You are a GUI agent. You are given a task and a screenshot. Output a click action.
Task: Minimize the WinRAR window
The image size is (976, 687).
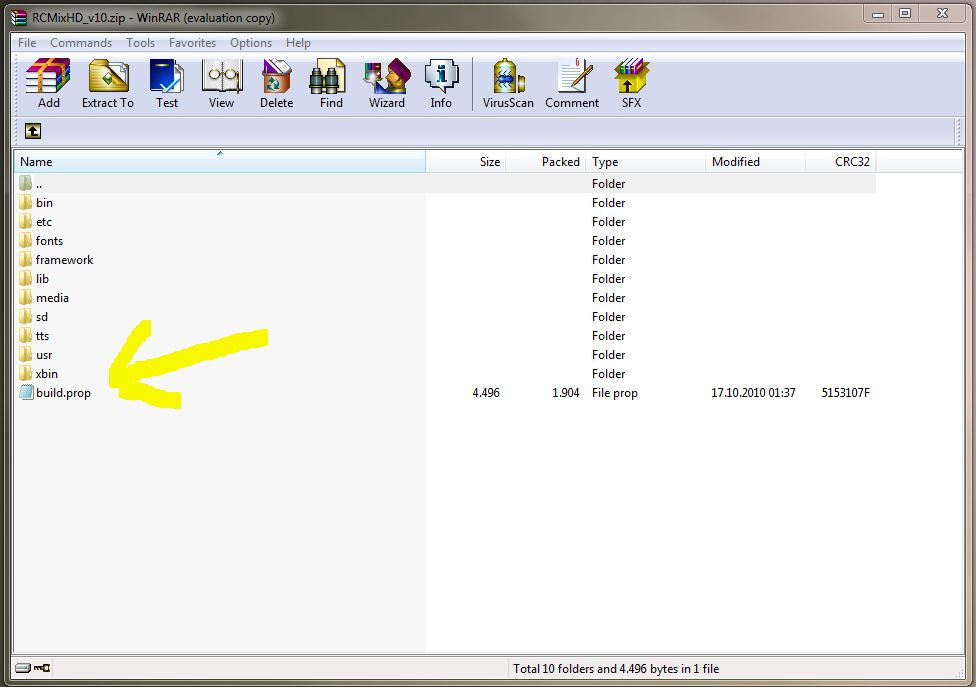coord(878,13)
